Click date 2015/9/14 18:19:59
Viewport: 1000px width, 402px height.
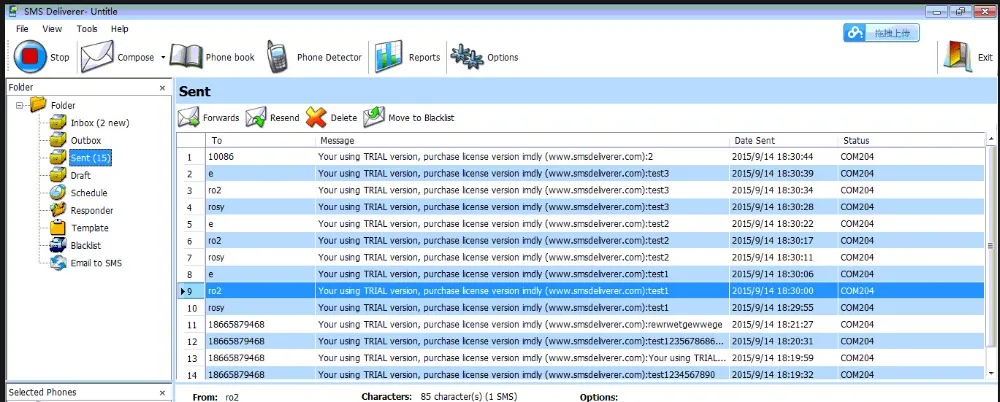pos(772,358)
